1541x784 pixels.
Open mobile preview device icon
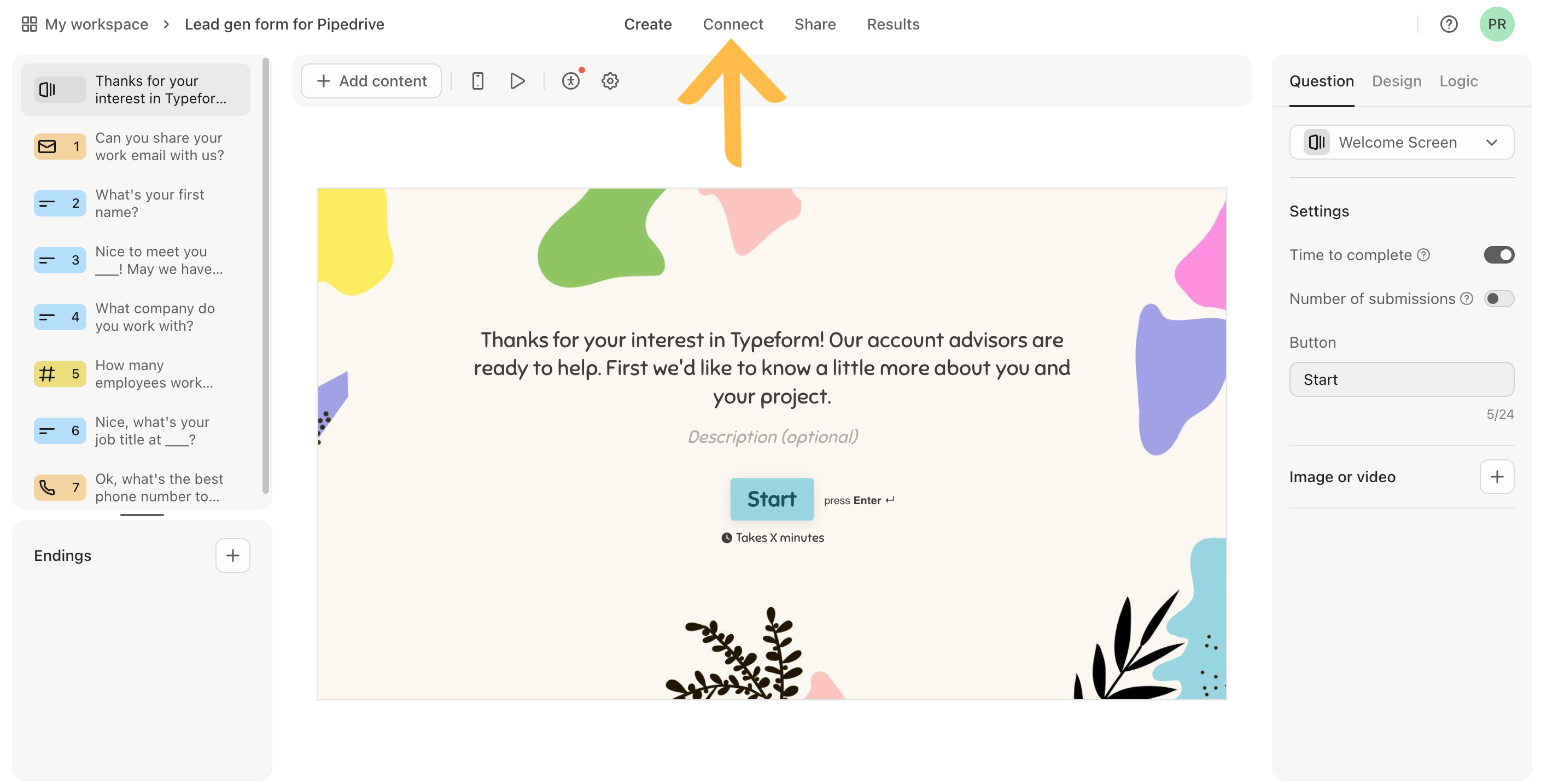pyautogui.click(x=477, y=81)
